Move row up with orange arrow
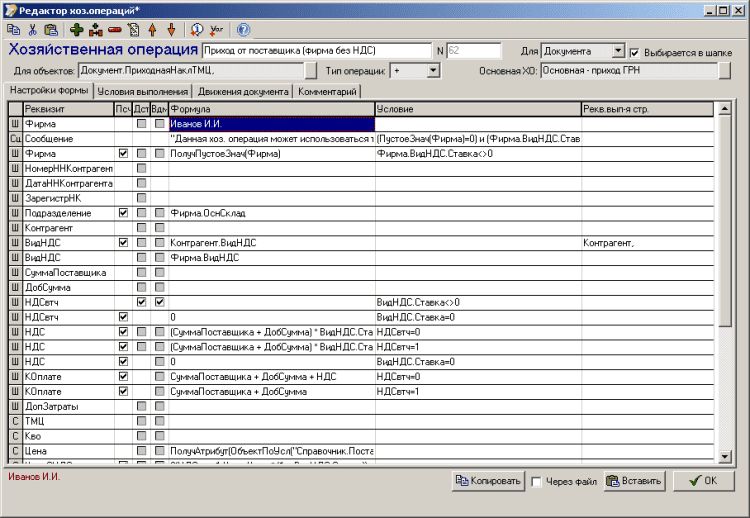Screen dimensions: 750x518 pyautogui.click(x=153, y=30)
